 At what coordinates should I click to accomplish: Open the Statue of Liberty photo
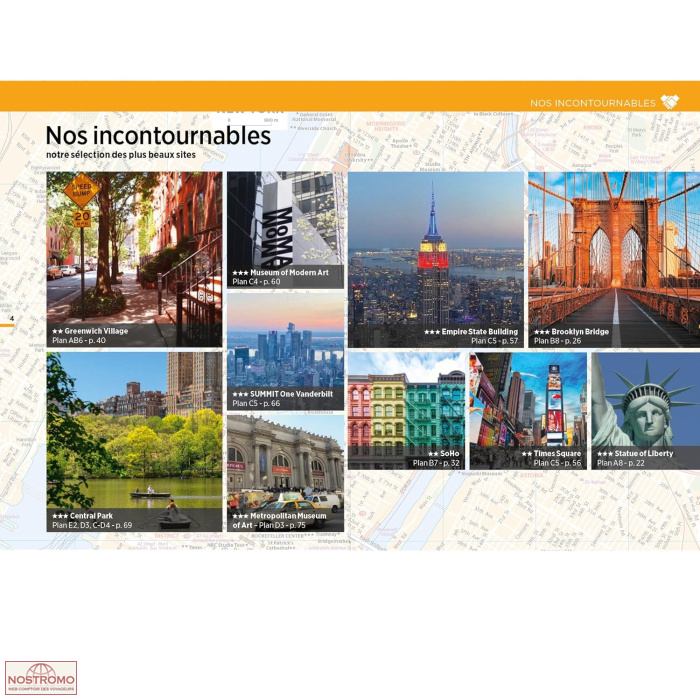point(646,411)
